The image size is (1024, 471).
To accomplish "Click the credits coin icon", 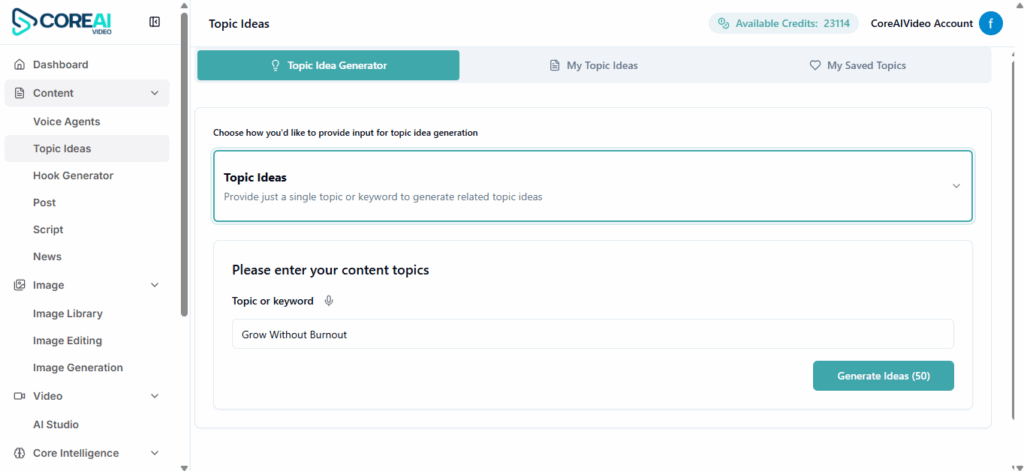I will pyautogui.click(x=723, y=24).
